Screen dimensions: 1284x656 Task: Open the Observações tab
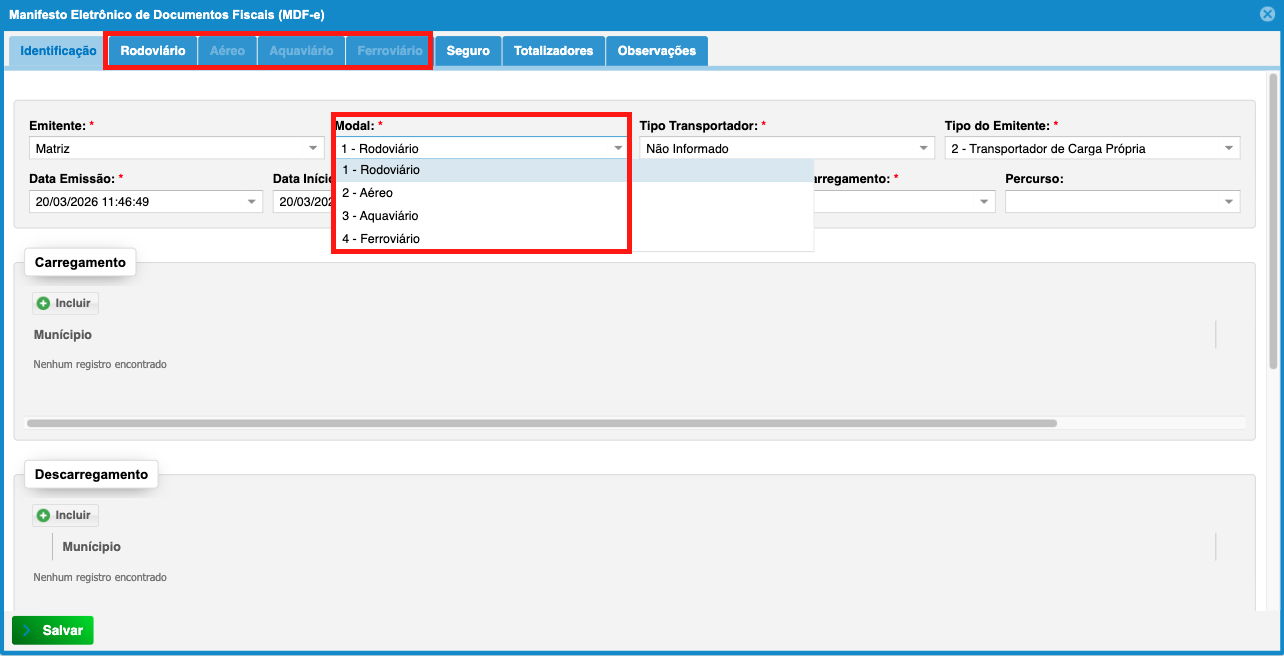click(x=656, y=51)
